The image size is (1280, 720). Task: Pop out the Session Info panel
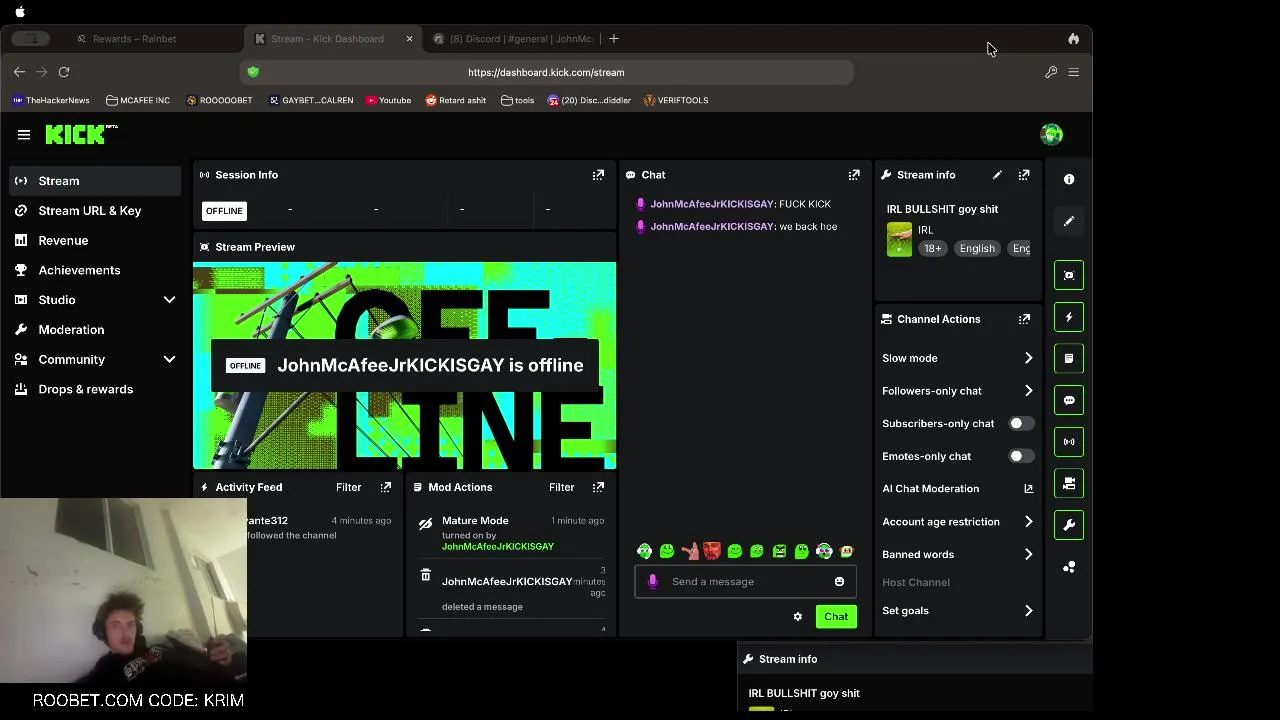point(598,175)
